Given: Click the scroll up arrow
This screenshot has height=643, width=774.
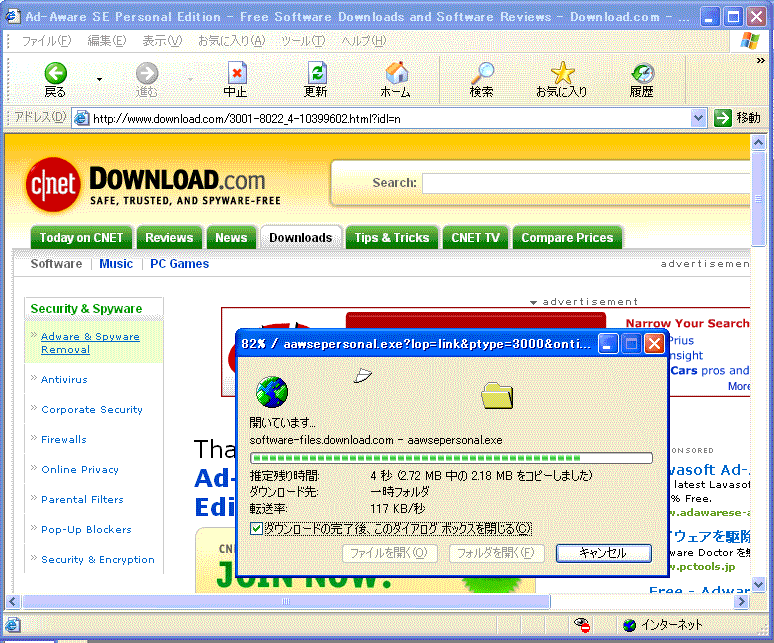Looking at the screenshot, I should [x=758, y=143].
